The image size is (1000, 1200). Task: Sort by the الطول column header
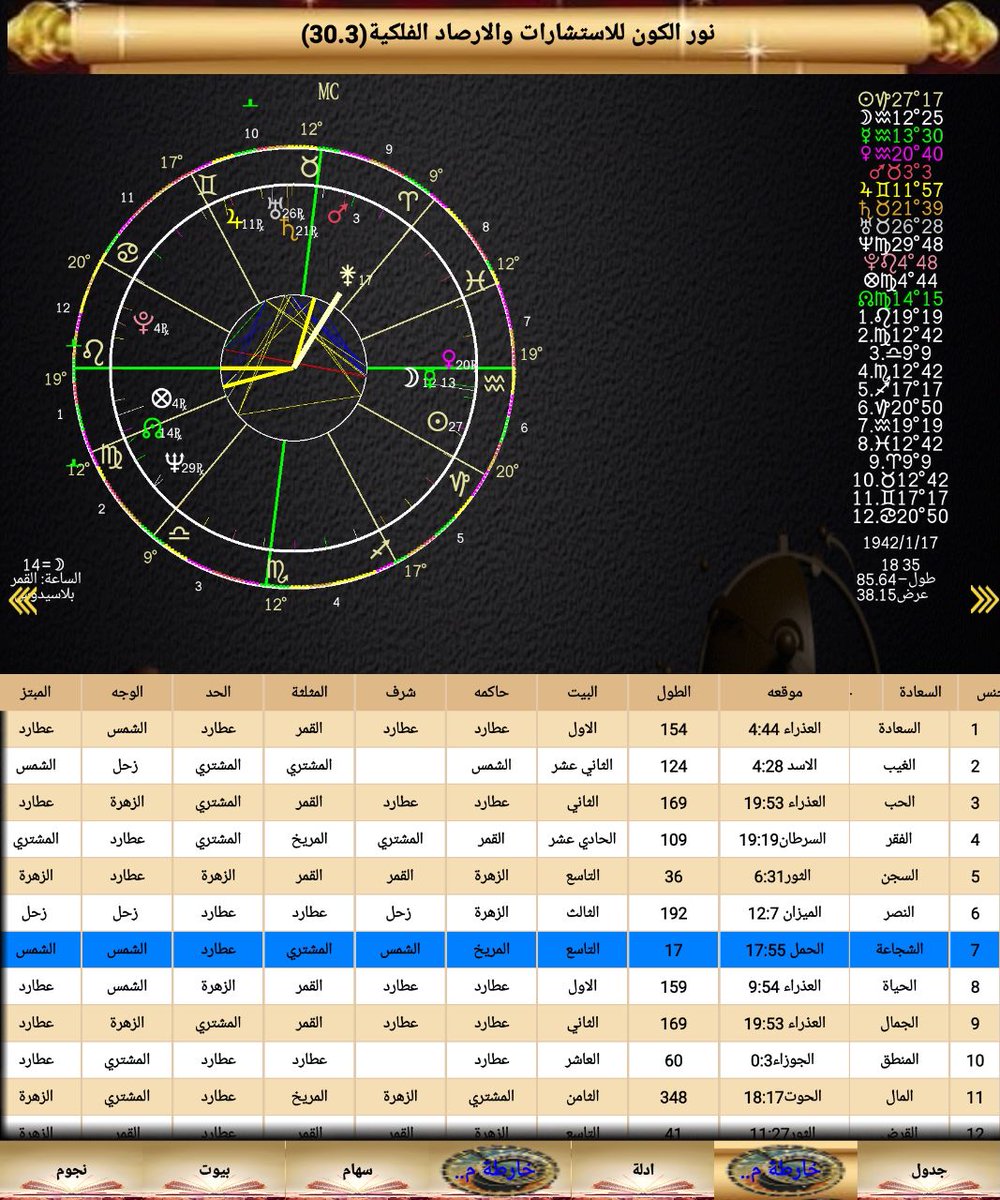pos(674,691)
